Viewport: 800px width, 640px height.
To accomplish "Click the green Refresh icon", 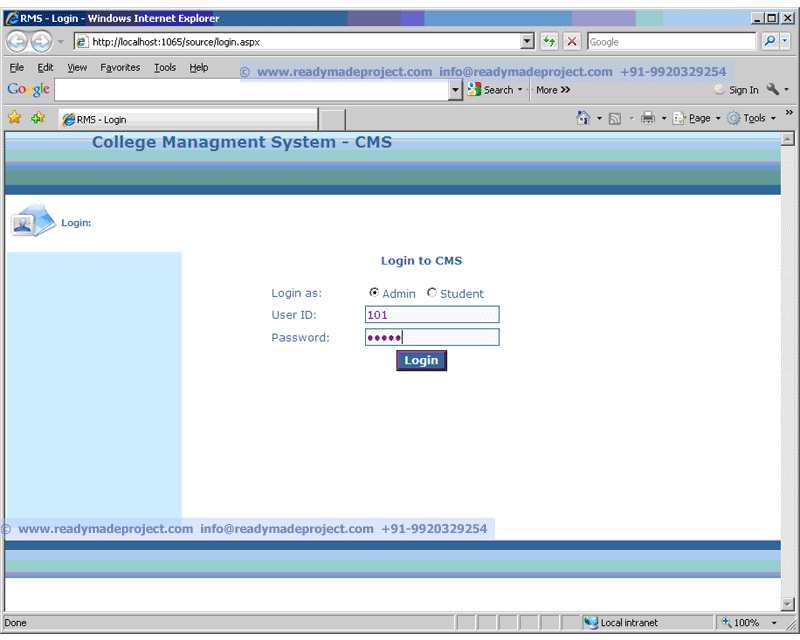I will (549, 41).
